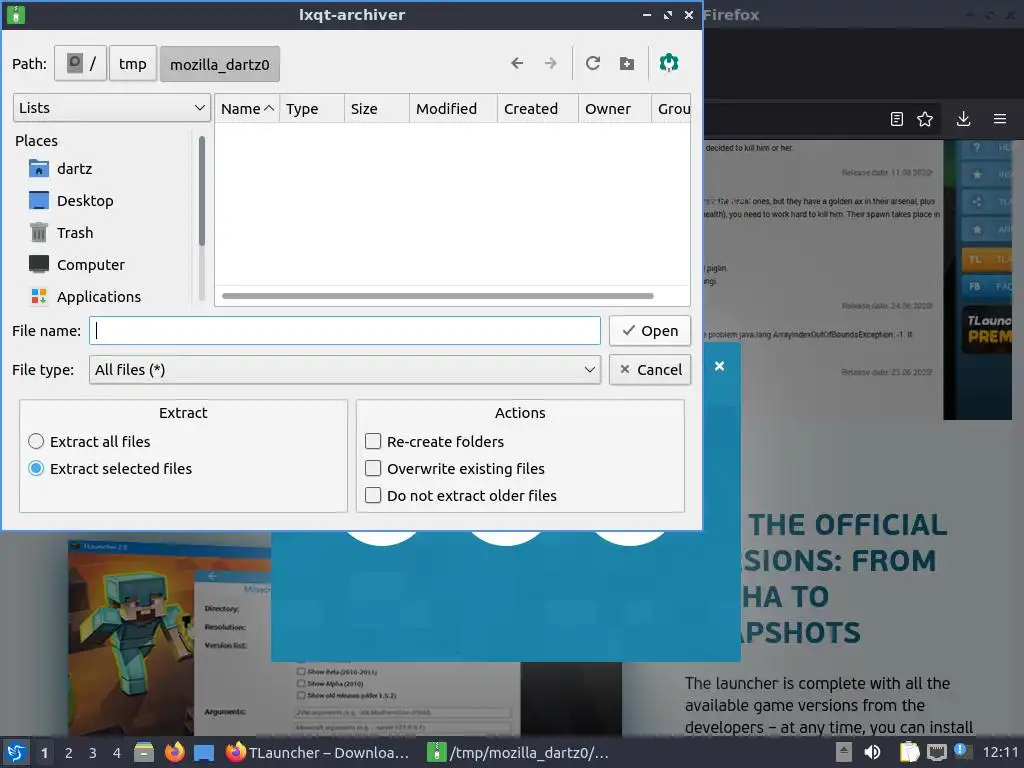
Task: Click the Places pane vertical scrollbar
Action: (x=202, y=191)
